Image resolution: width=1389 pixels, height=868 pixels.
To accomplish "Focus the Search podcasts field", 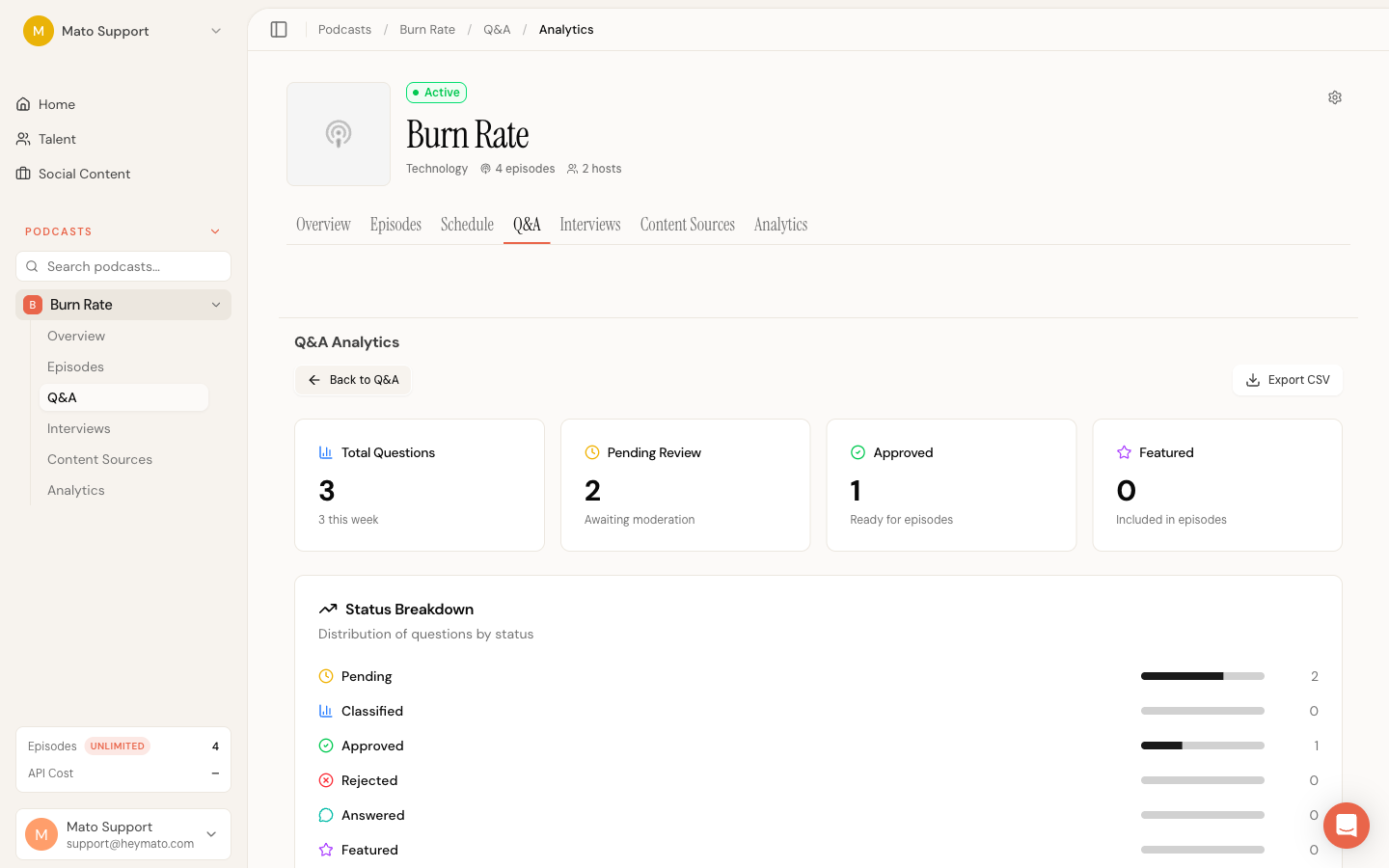I will 123,266.
